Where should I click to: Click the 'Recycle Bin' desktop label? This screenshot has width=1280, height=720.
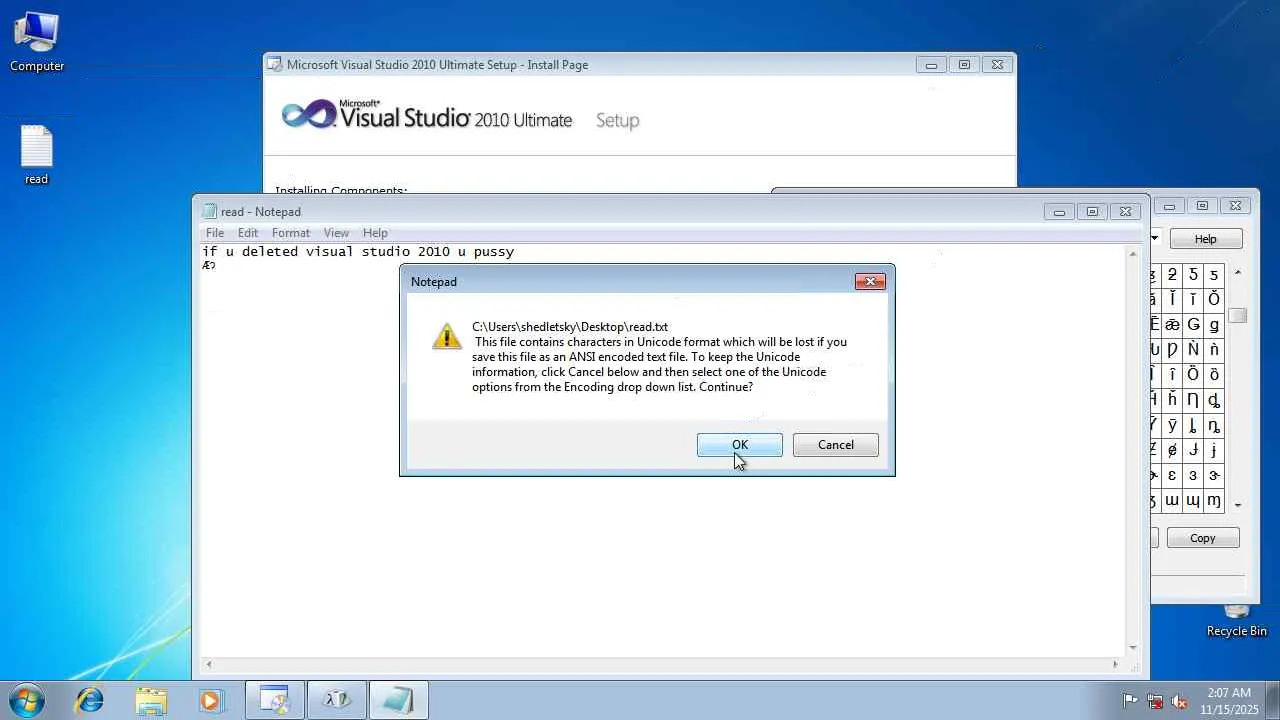pyautogui.click(x=1237, y=631)
